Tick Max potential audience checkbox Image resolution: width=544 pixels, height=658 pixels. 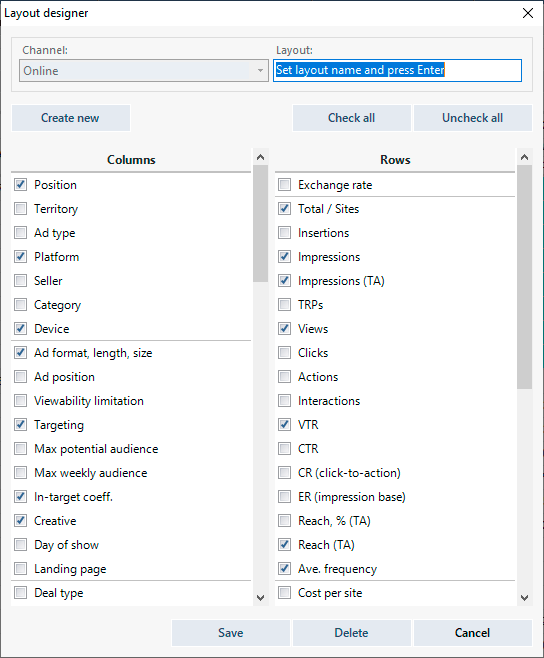[x=21, y=449]
